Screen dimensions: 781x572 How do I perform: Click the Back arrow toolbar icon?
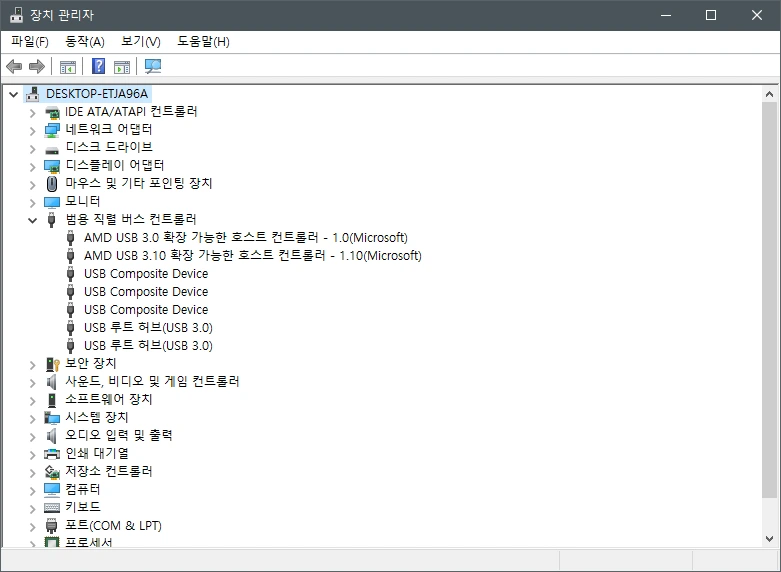14,66
